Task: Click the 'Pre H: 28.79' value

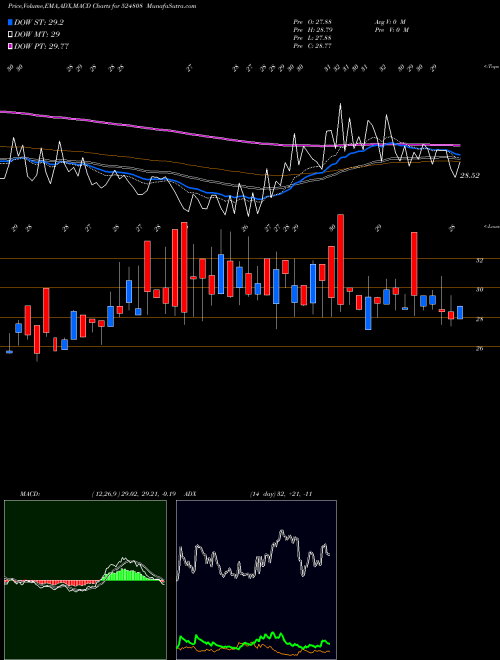Action: (312, 30)
